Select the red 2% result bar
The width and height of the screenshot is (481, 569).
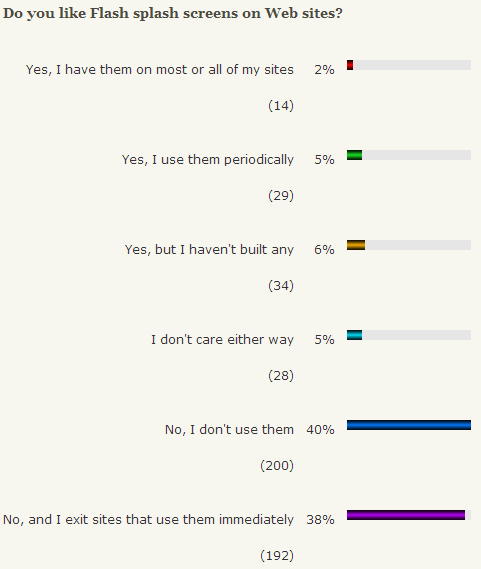(x=350, y=65)
